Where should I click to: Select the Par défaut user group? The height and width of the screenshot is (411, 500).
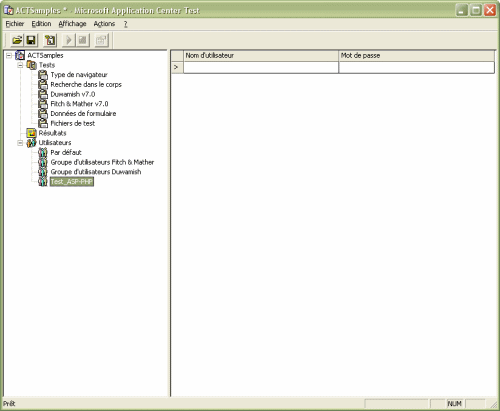click(66, 153)
